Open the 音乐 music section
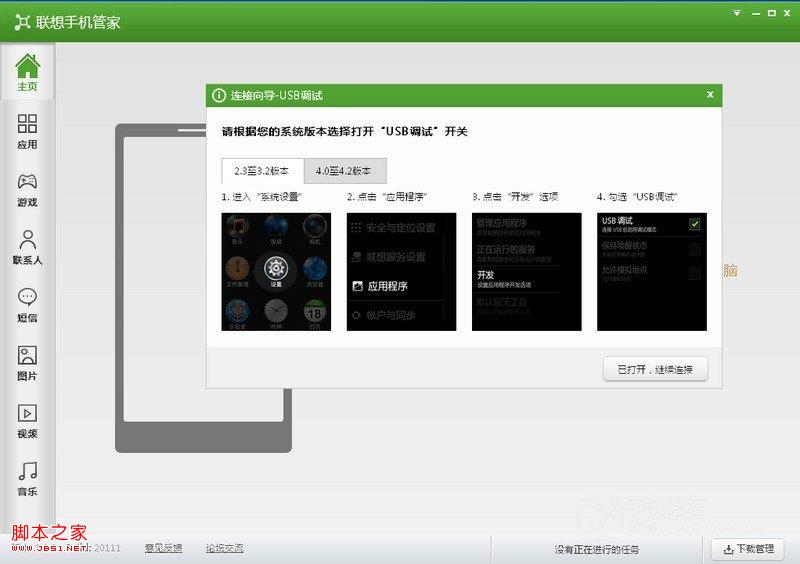800x564 pixels. pos(27,478)
